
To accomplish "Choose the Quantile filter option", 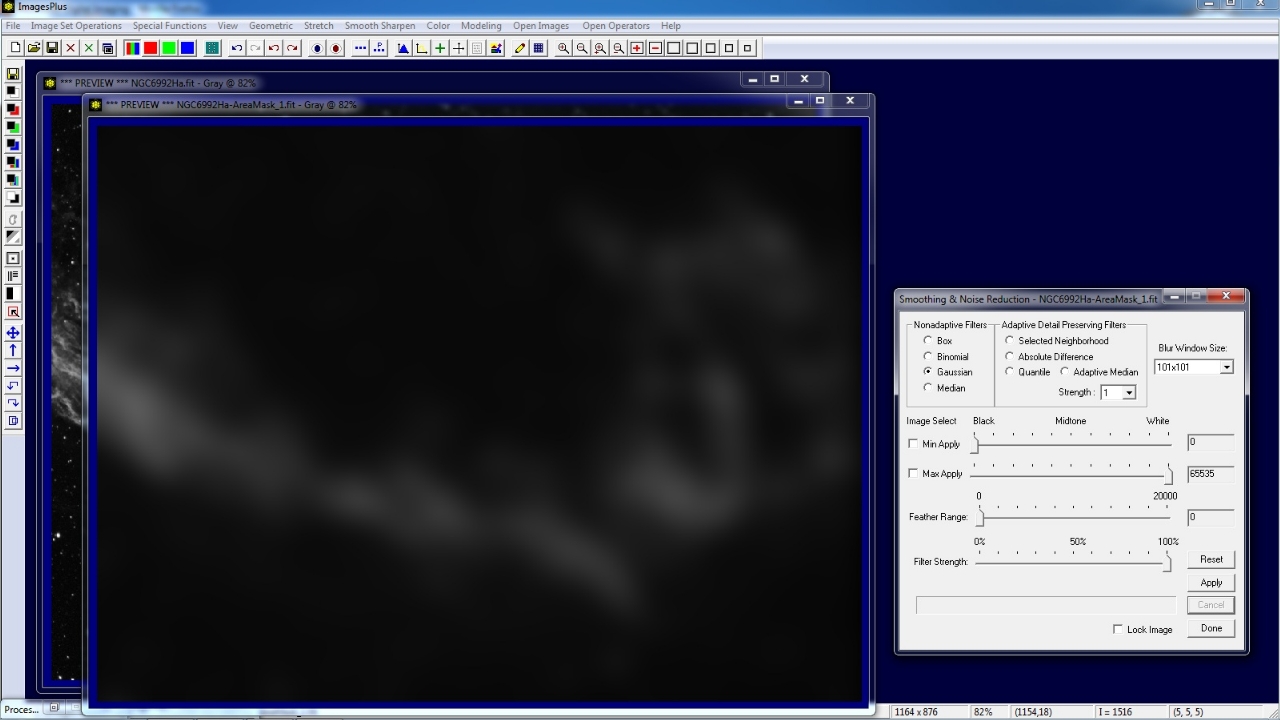I will coord(1010,372).
